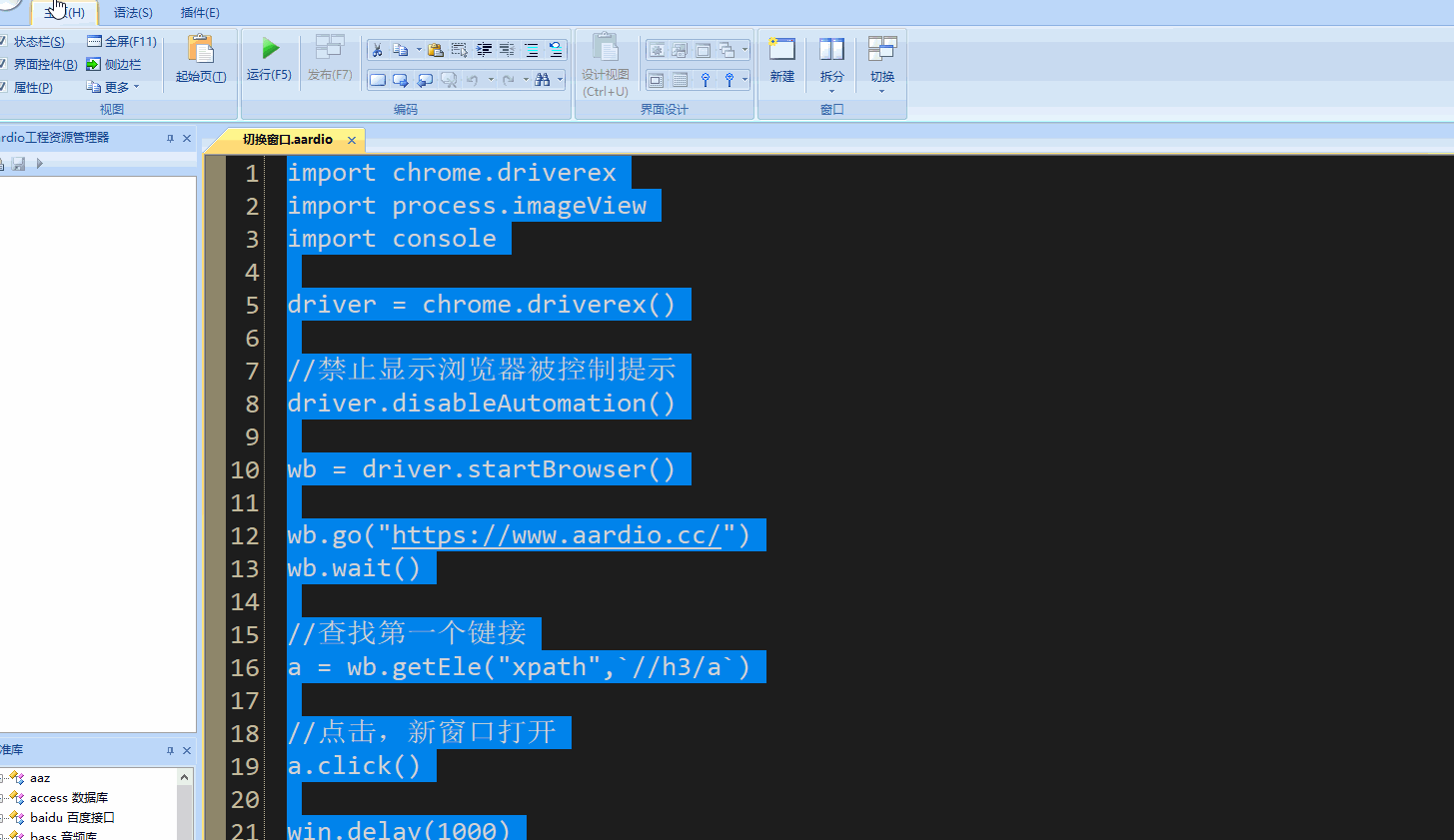This screenshot has height=840, width=1454.
Task: Paste using the clipboard icon in 编码
Action: click(x=436, y=50)
